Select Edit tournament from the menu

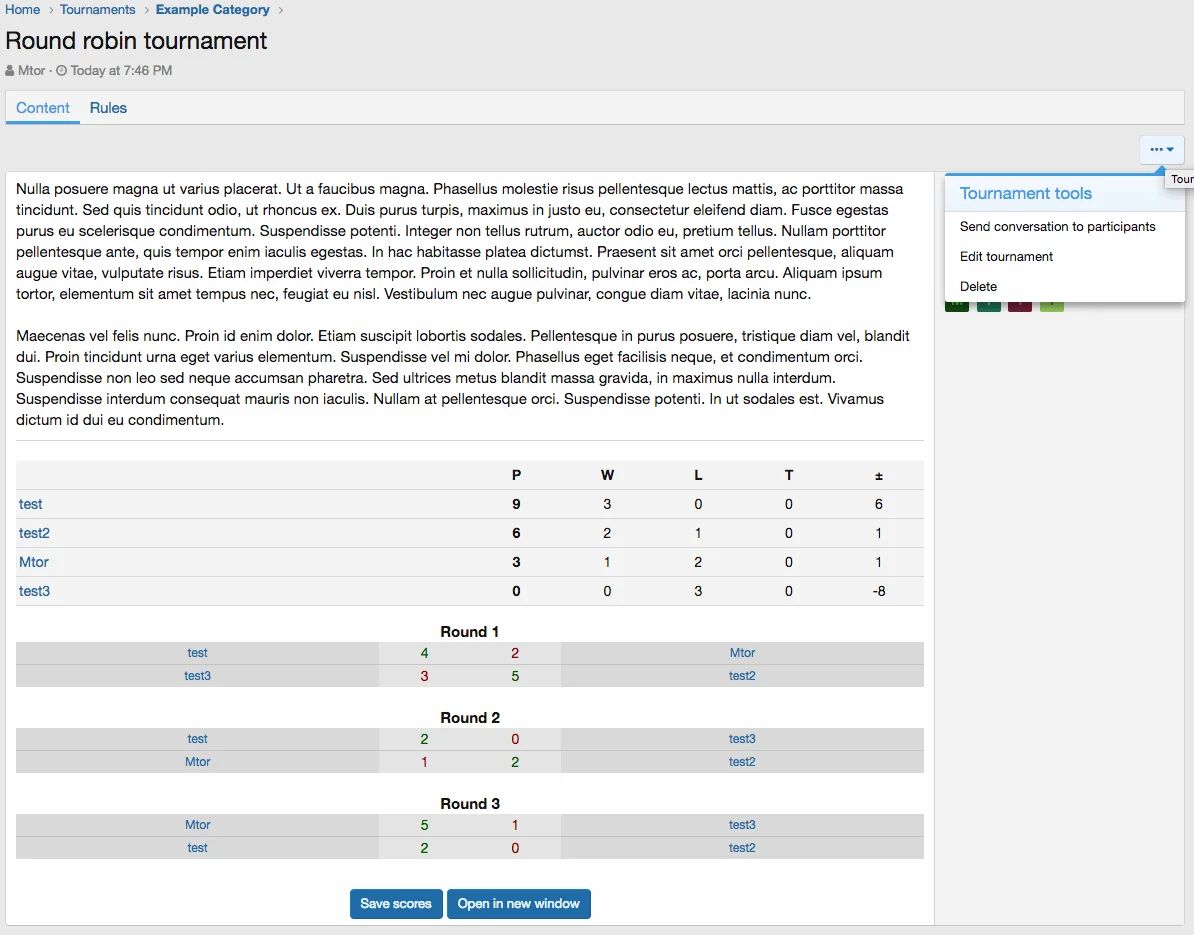tap(1006, 257)
